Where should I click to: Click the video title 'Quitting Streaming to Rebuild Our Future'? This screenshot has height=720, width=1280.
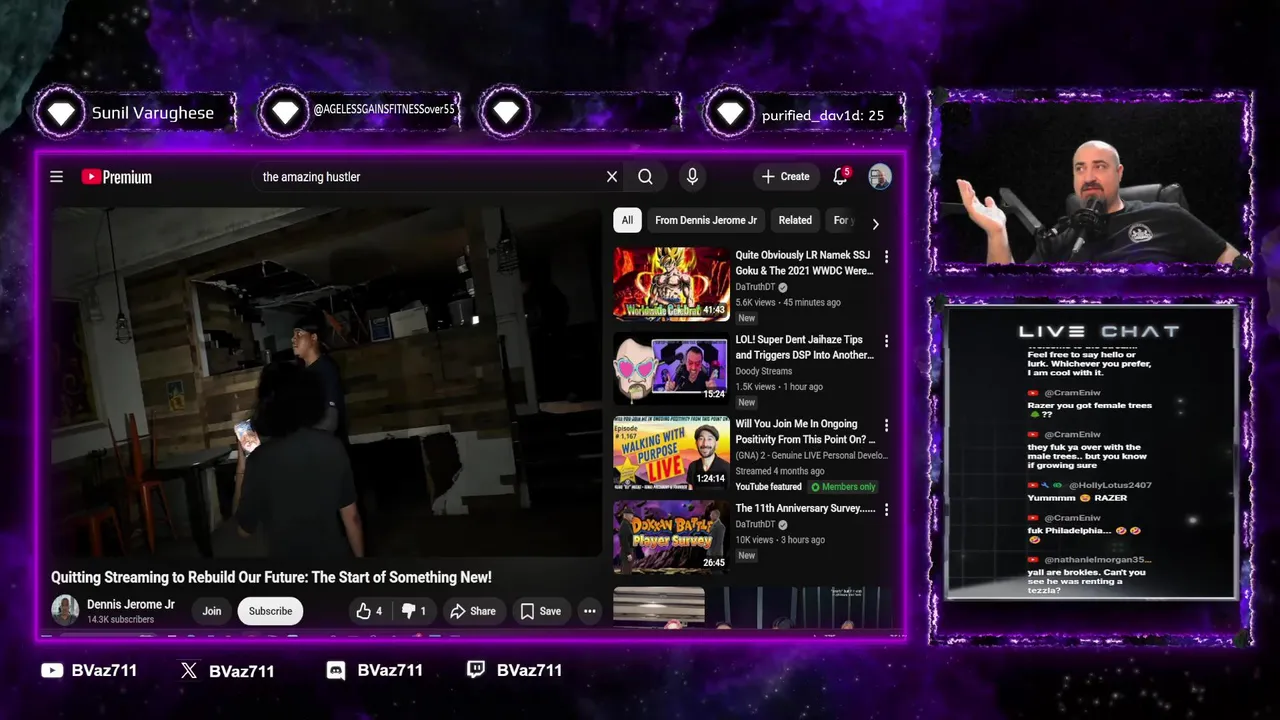(271, 577)
